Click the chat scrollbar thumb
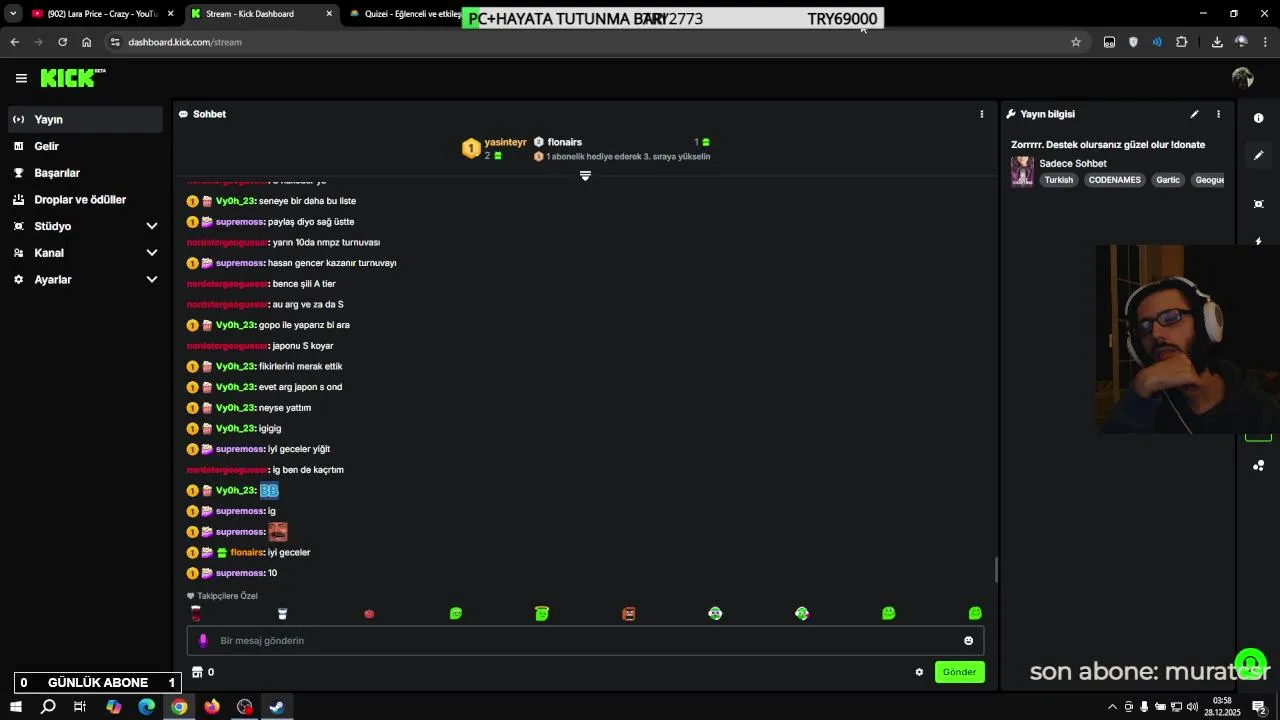This screenshot has width=1280, height=720. click(995, 570)
